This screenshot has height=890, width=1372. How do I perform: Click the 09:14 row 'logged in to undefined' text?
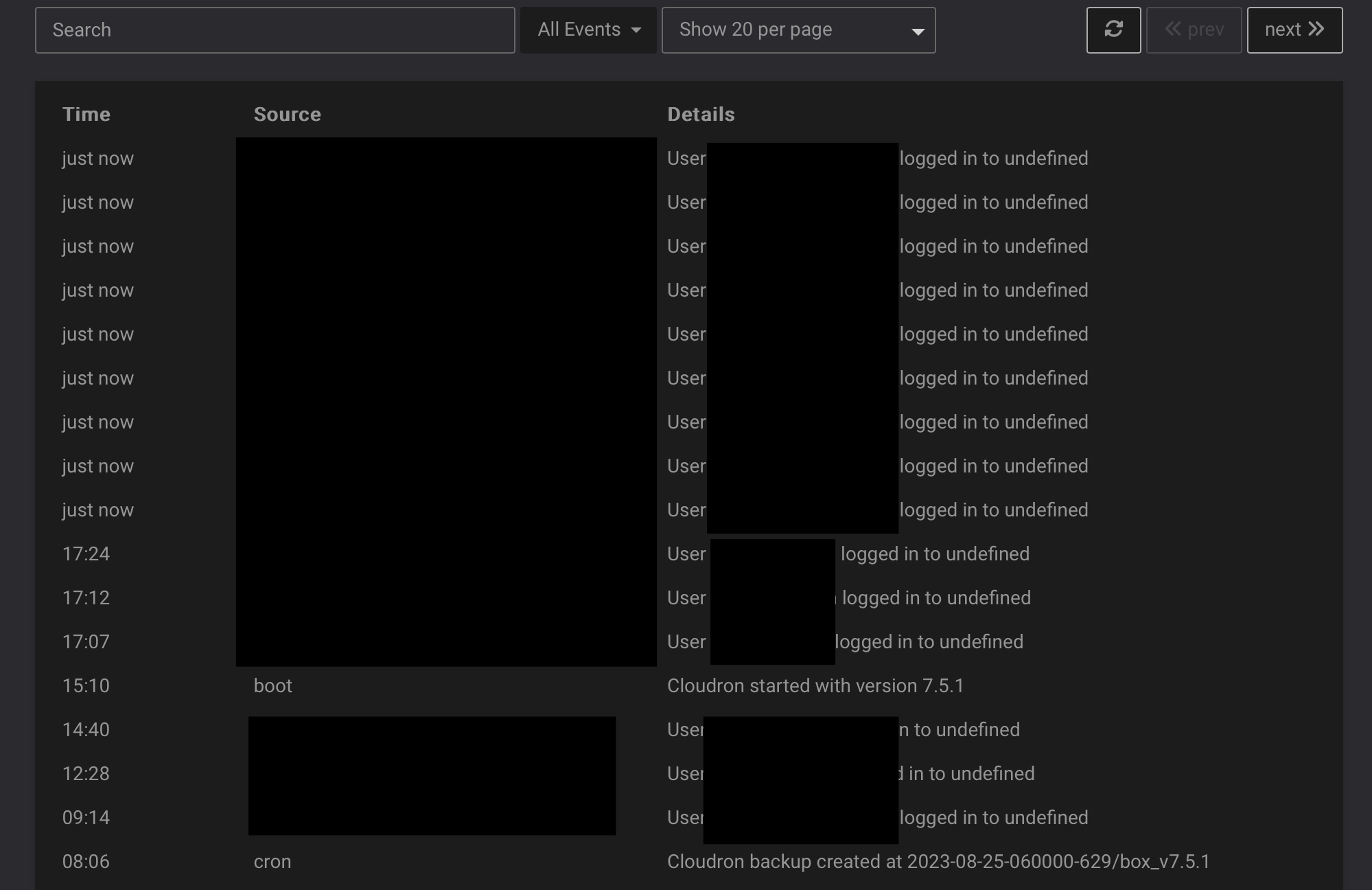994,817
